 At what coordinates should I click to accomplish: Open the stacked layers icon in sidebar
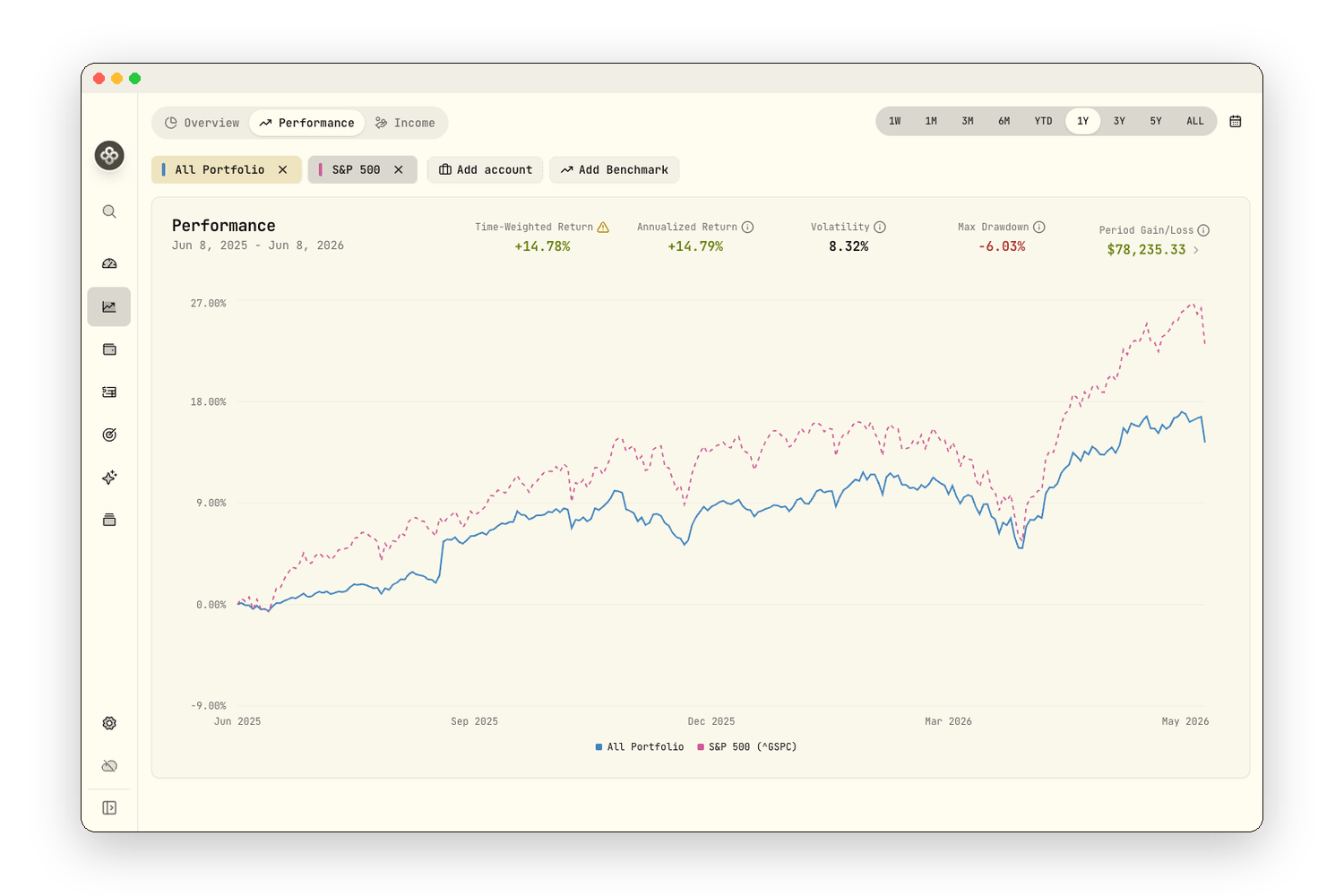(109, 520)
